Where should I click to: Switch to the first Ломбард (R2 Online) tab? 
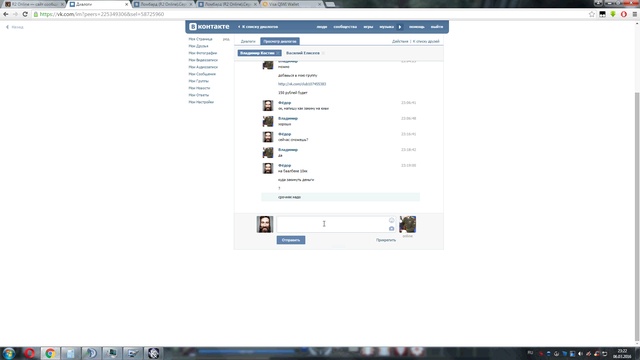[x=163, y=4]
